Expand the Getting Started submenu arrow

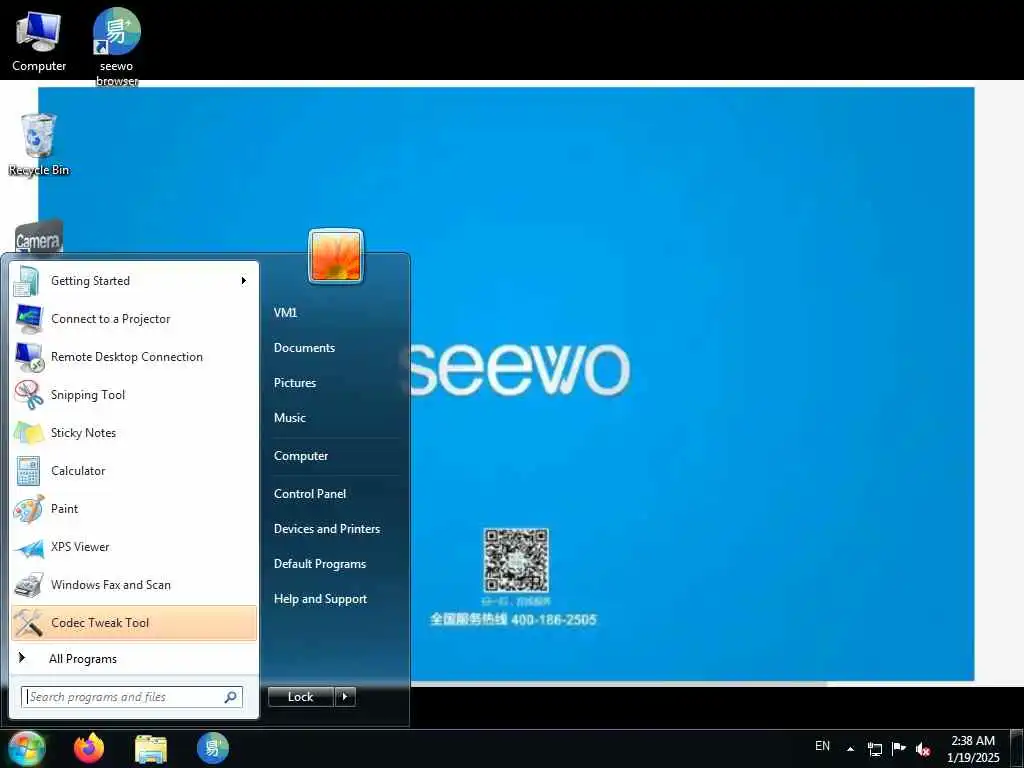tap(244, 281)
